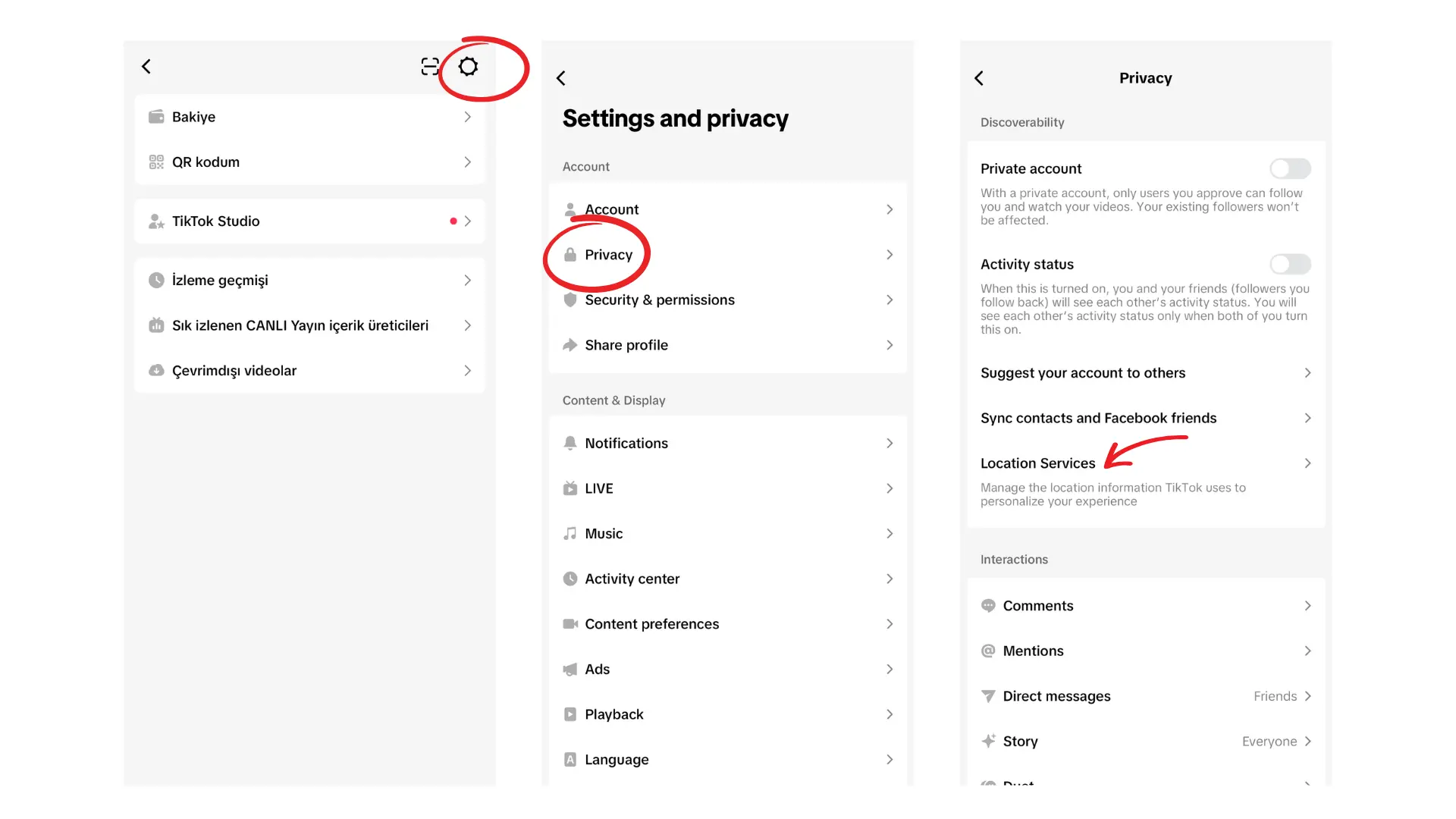1456x819 pixels.
Task: Expand the Mentions settings
Action: click(1144, 651)
